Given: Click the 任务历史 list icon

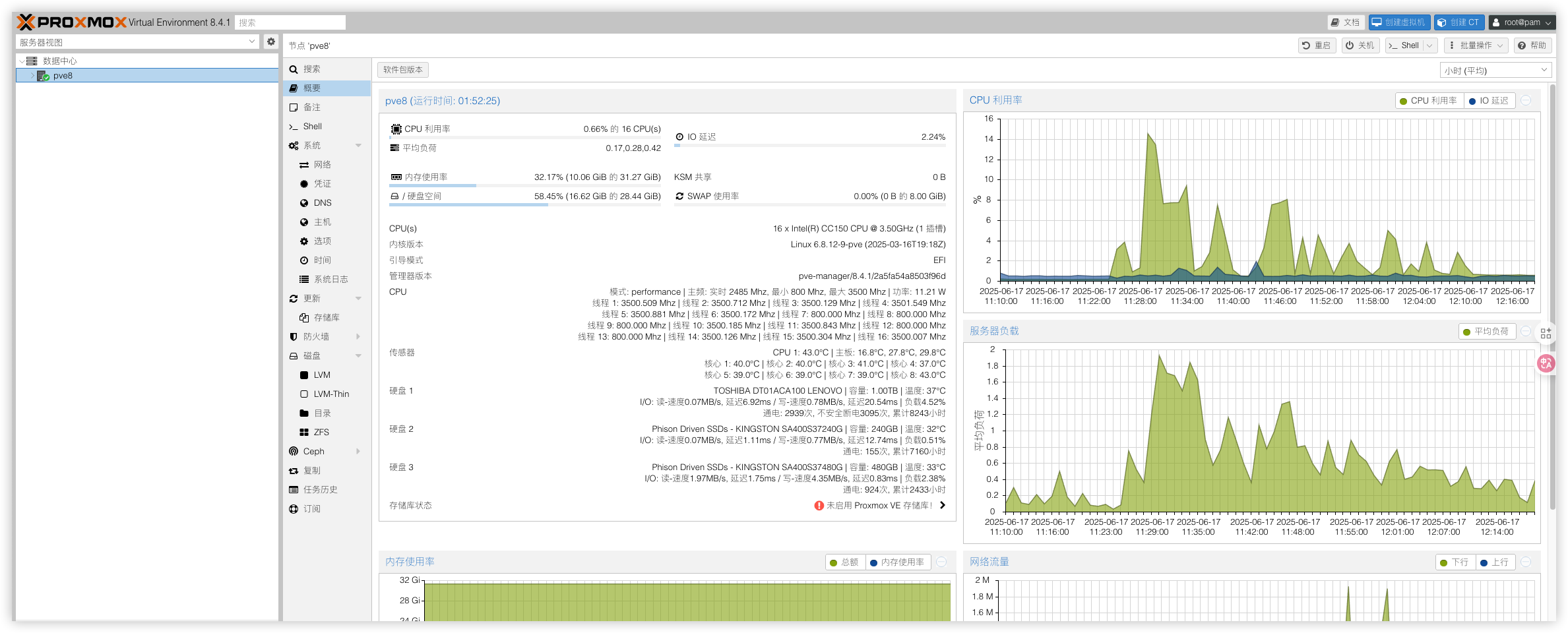Looking at the screenshot, I should tap(294, 490).
